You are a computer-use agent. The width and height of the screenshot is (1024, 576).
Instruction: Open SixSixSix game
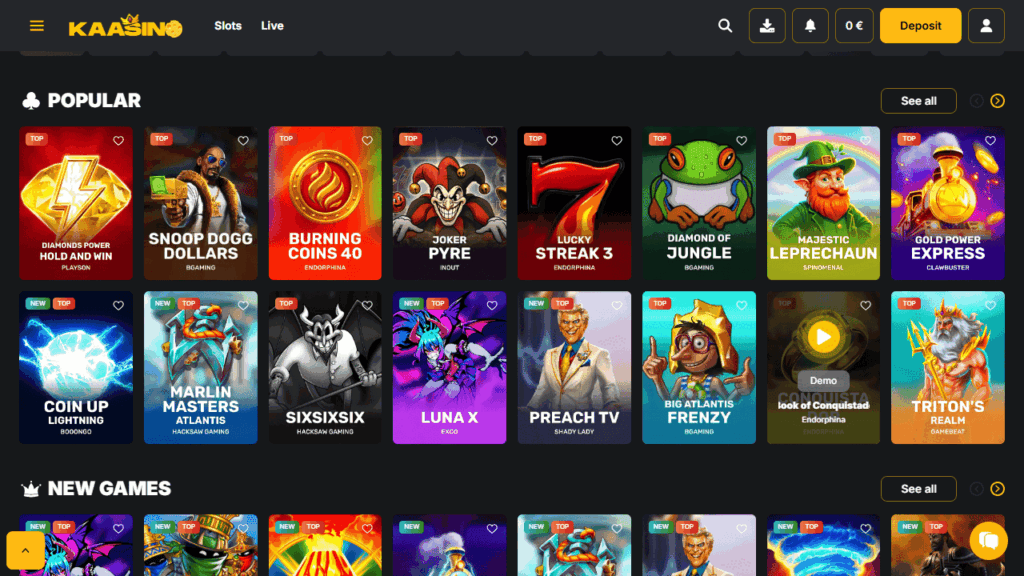325,368
